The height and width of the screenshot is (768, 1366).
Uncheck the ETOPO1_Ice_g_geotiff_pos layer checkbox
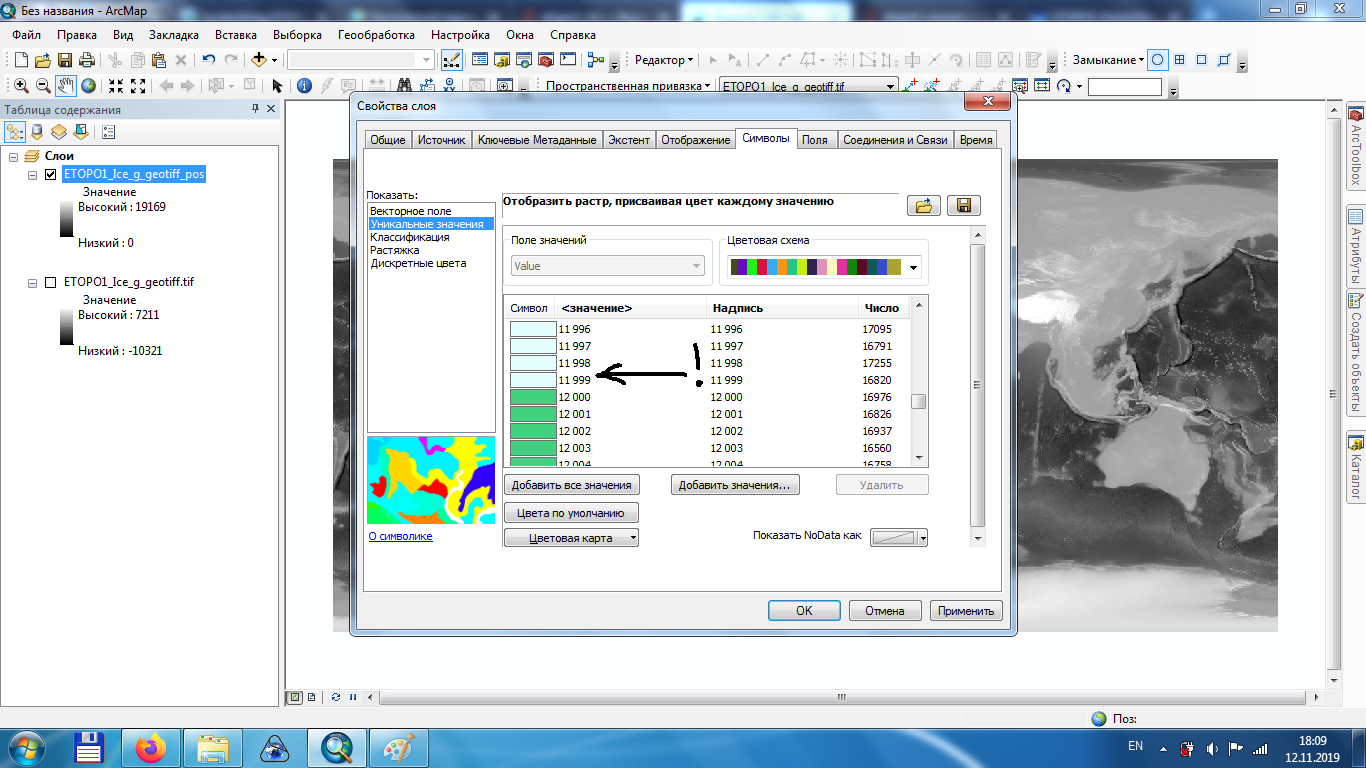(x=50, y=174)
